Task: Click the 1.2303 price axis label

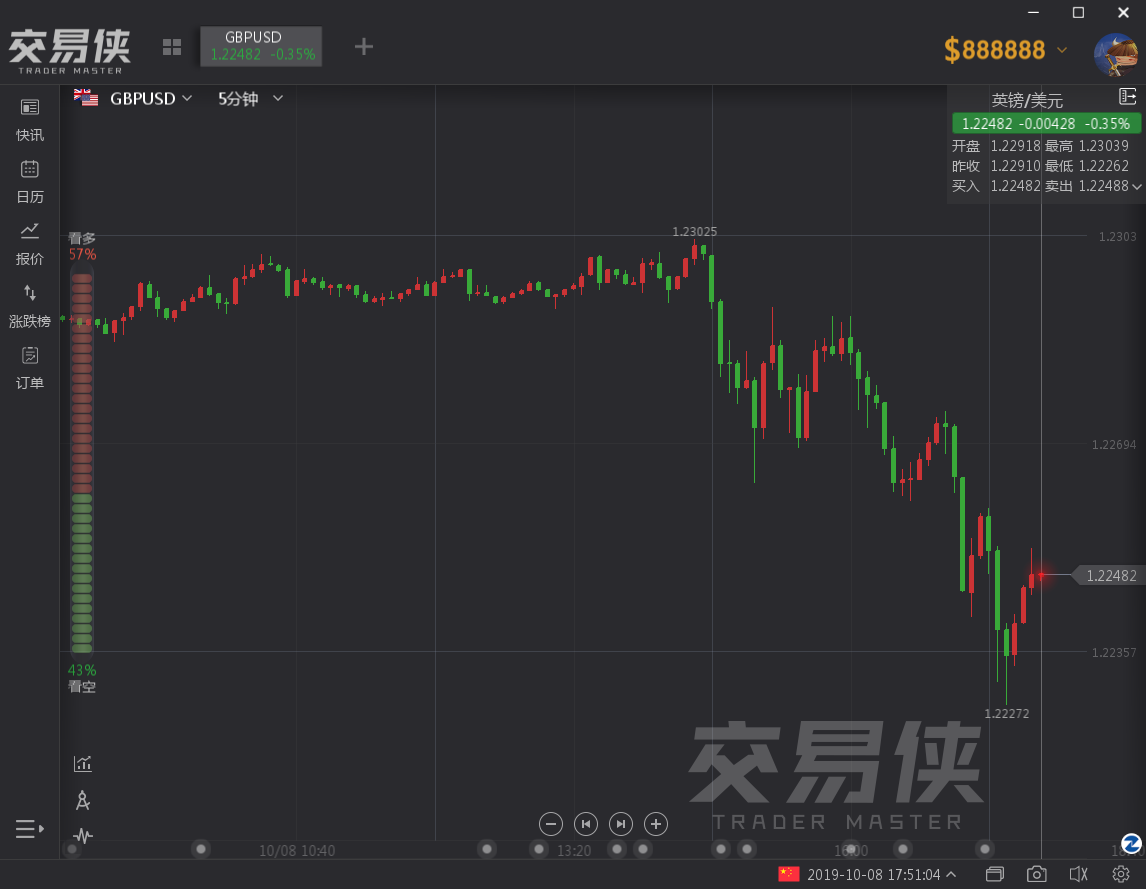Action: [1117, 236]
